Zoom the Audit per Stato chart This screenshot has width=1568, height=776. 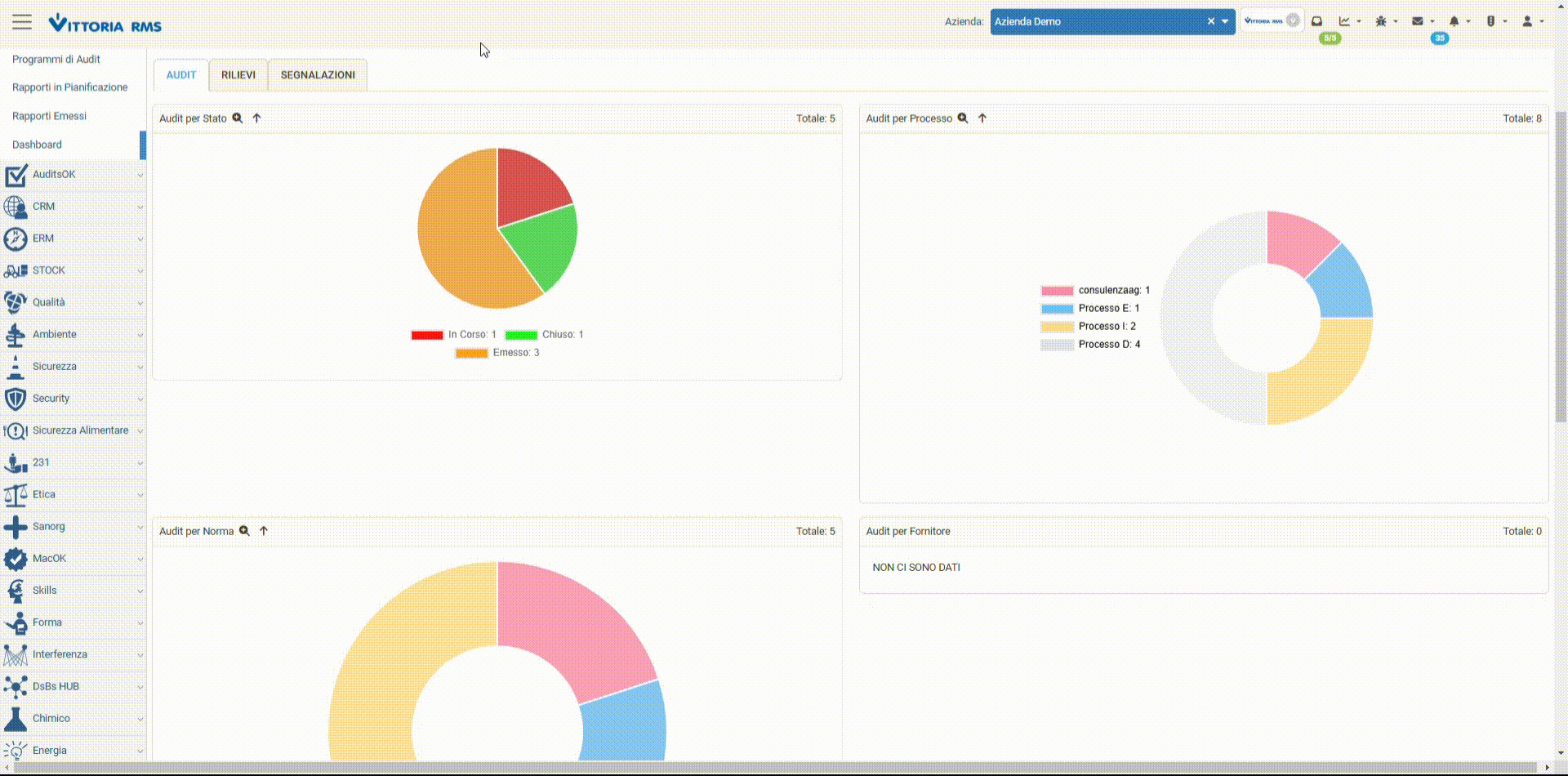(x=238, y=118)
